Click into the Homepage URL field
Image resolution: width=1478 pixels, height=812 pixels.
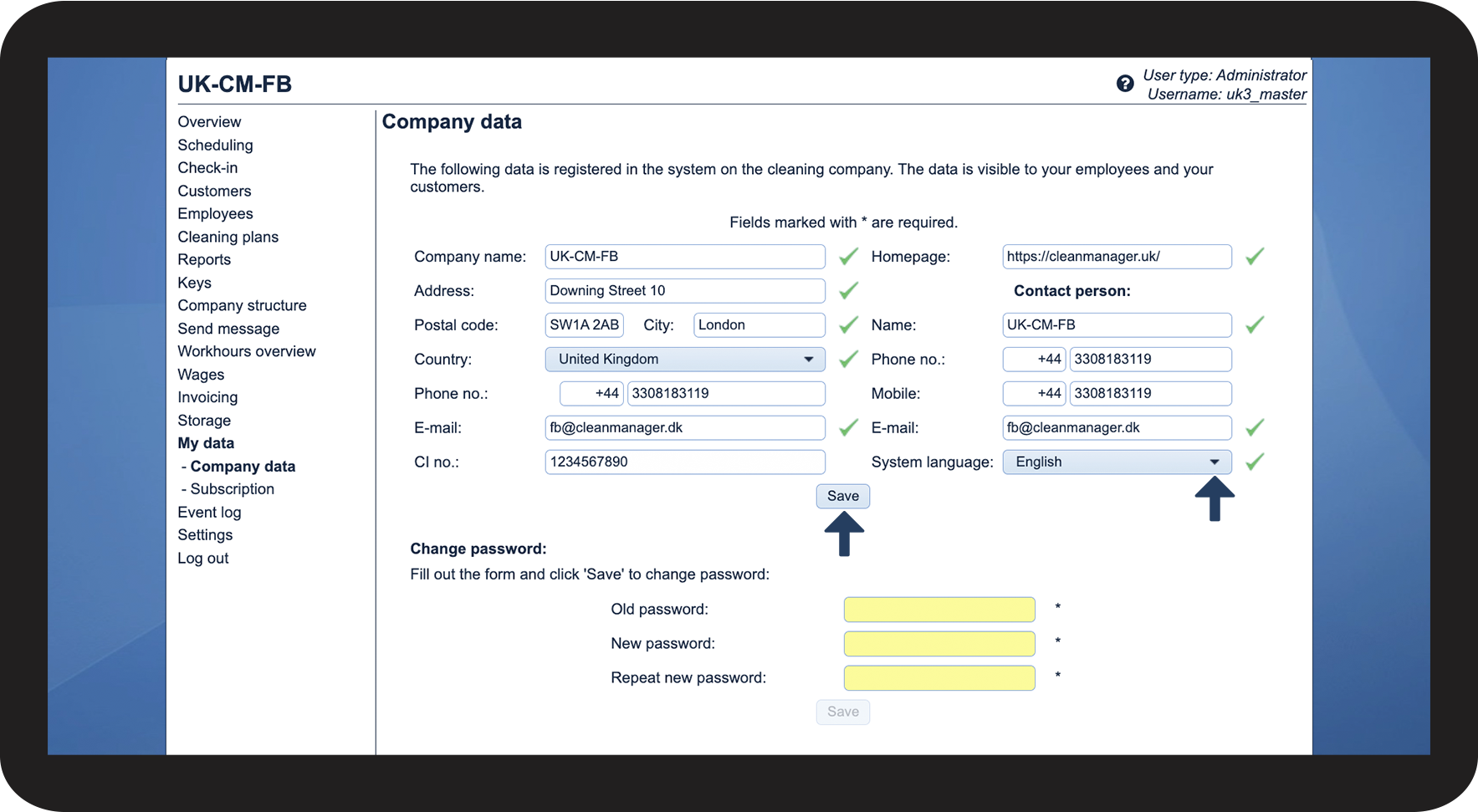pos(1116,257)
